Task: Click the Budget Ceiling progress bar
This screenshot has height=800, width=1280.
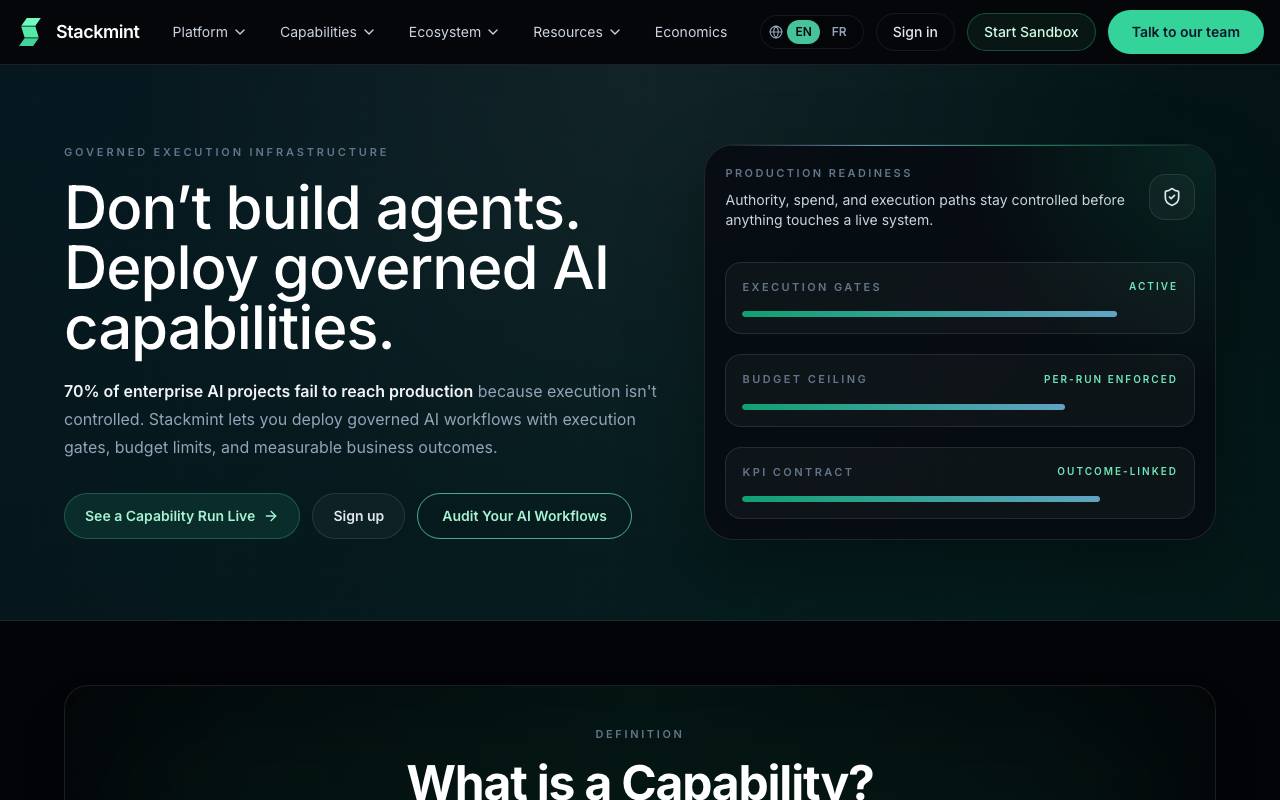Action: click(x=903, y=407)
